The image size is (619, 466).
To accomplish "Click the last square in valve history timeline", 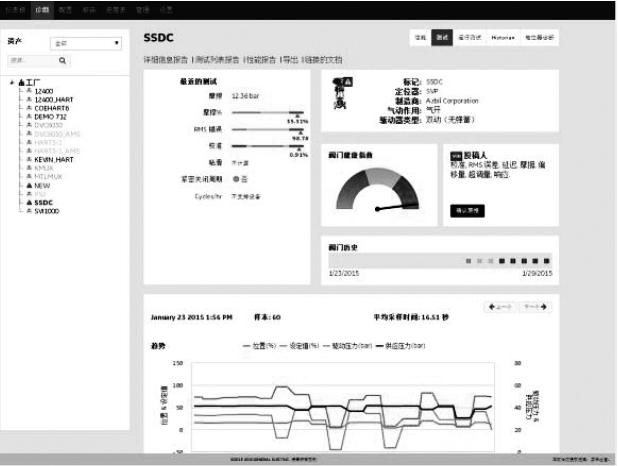I will pyautogui.click(x=547, y=260).
